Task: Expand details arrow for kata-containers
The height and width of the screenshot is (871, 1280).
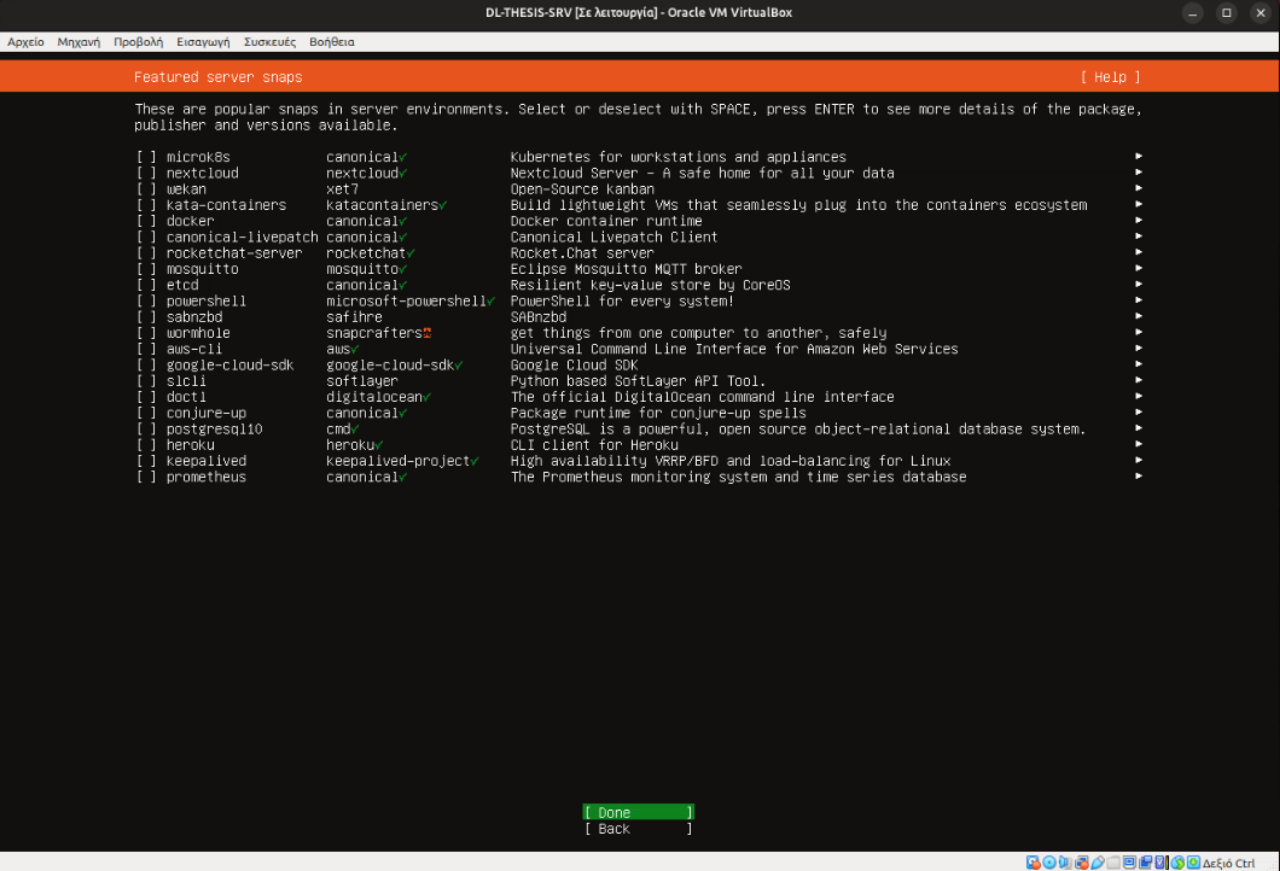Action: click(x=1138, y=204)
